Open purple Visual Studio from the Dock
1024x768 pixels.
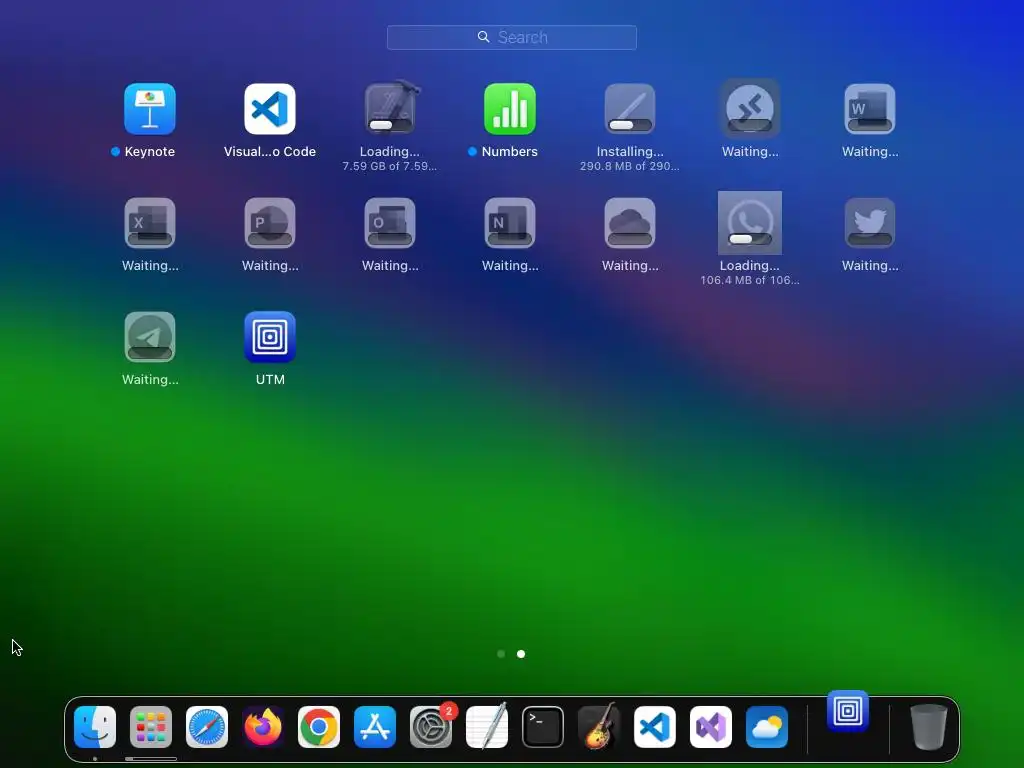[711, 727]
